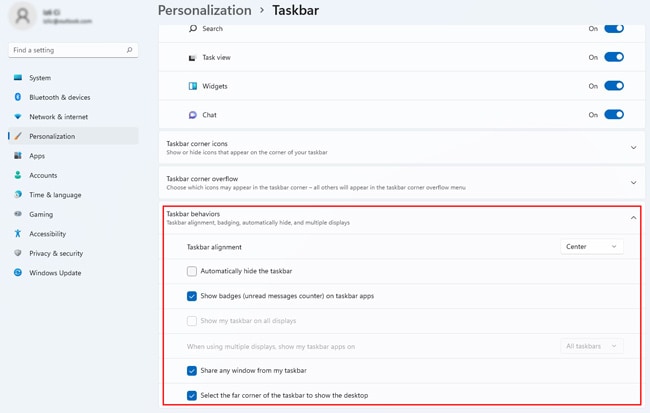This screenshot has height=413, width=650.
Task: Go to Windows Update settings
Action: 73,272
